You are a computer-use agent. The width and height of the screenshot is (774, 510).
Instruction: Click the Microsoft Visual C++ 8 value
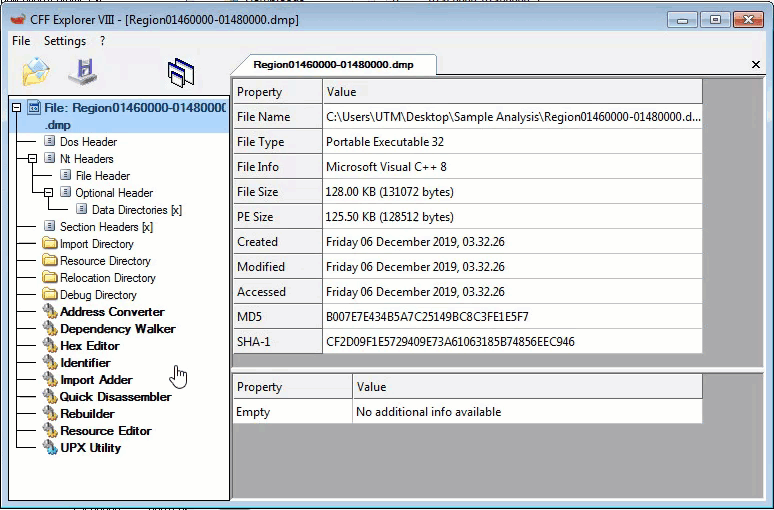coord(386,167)
